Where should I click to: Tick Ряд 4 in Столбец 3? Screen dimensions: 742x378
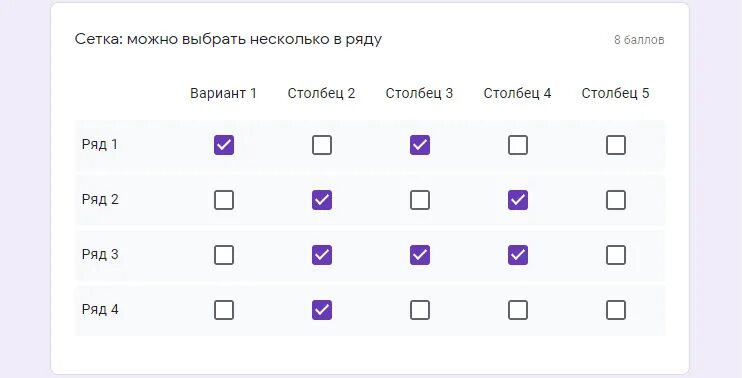[420, 310]
